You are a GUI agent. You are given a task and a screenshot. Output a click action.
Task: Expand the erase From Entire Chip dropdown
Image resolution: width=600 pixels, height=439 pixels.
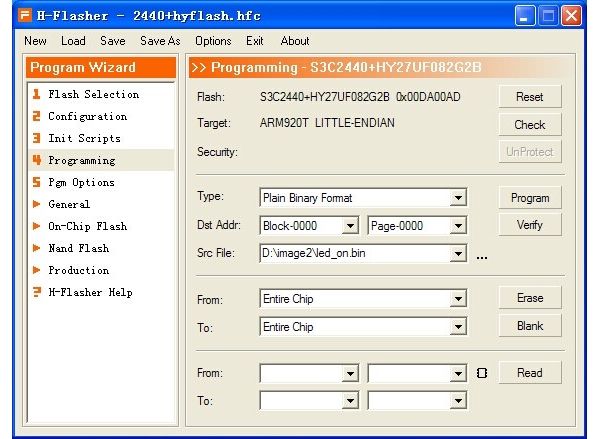[x=458, y=299]
